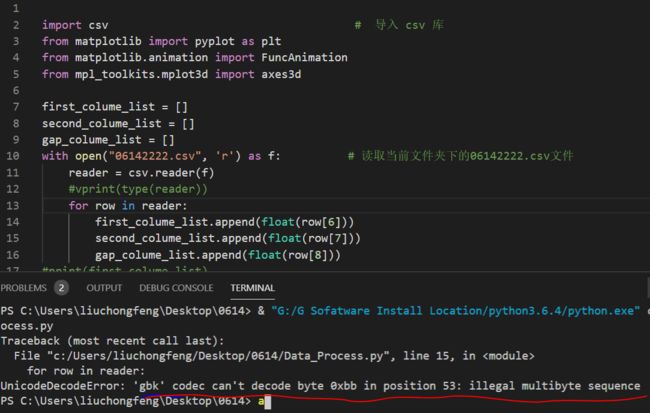The image size is (650, 413).
Task: Click 'import csv' on line 2
Action: pyautogui.click(x=75, y=25)
